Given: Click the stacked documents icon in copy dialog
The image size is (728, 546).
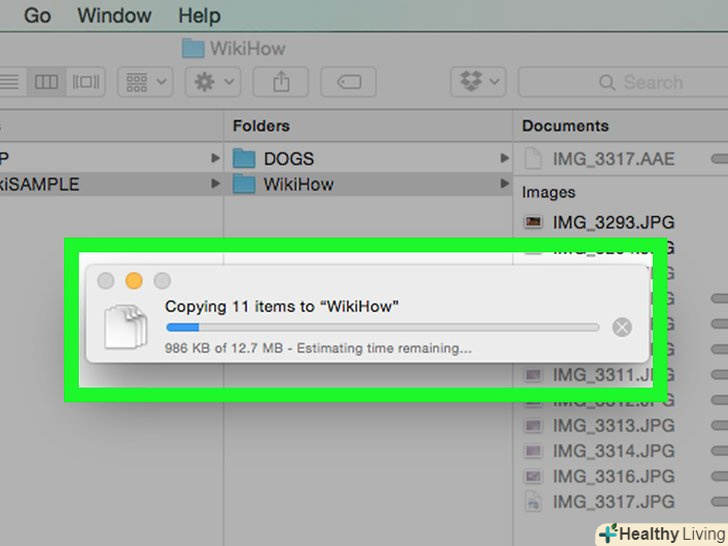Looking at the screenshot, I should (x=126, y=326).
